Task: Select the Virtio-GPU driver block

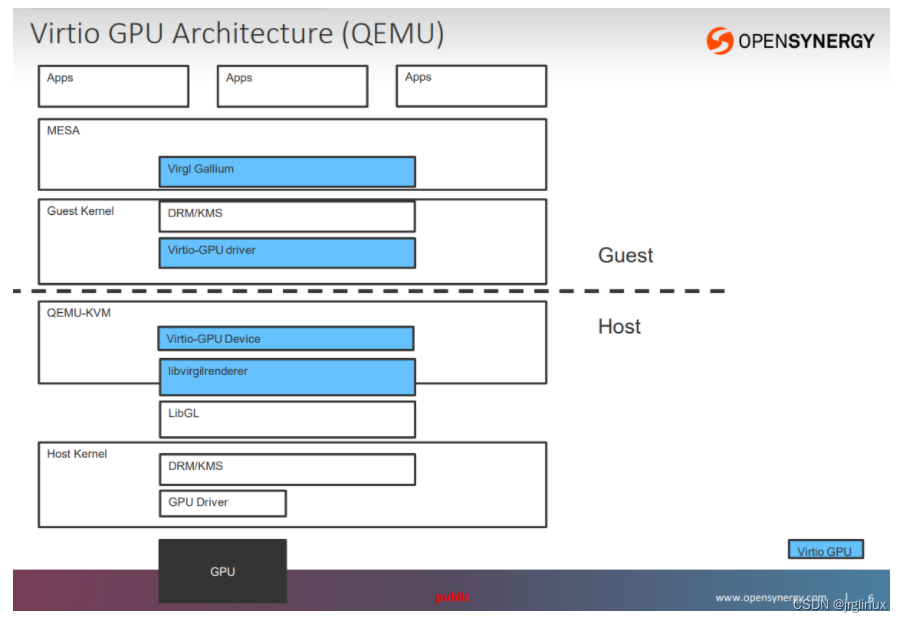Action: (x=287, y=253)
